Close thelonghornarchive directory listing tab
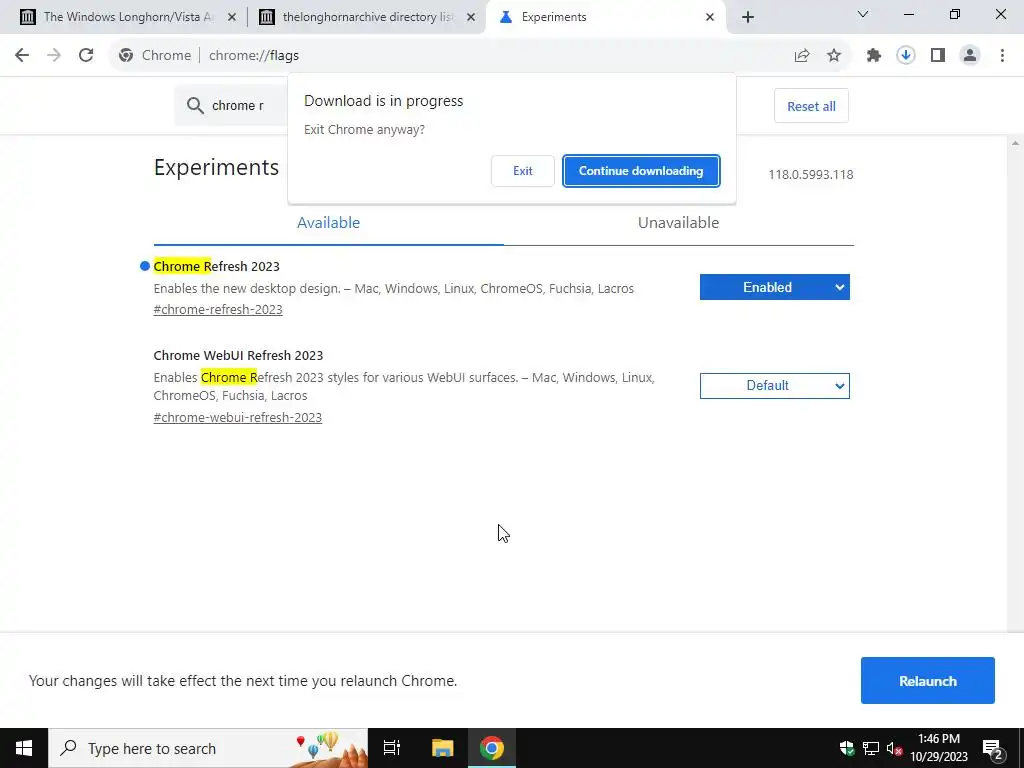The height and width of the screenshot is (768, 1024). [x=471, y=17]
